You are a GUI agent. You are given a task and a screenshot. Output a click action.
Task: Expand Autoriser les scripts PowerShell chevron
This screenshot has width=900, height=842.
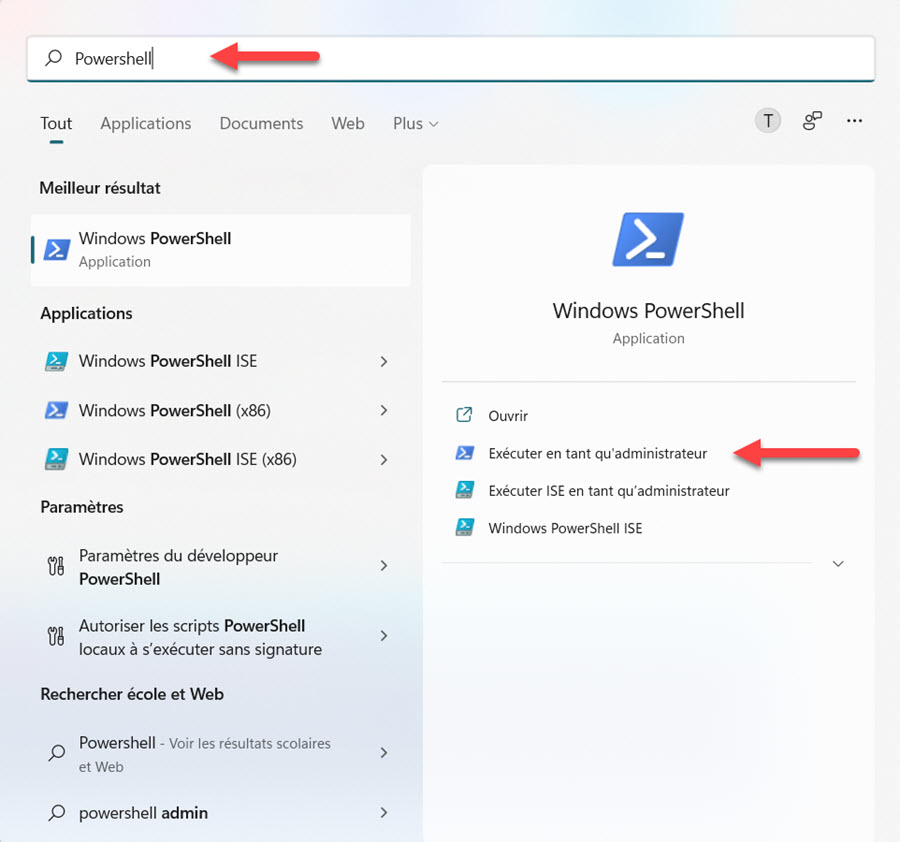384,635
